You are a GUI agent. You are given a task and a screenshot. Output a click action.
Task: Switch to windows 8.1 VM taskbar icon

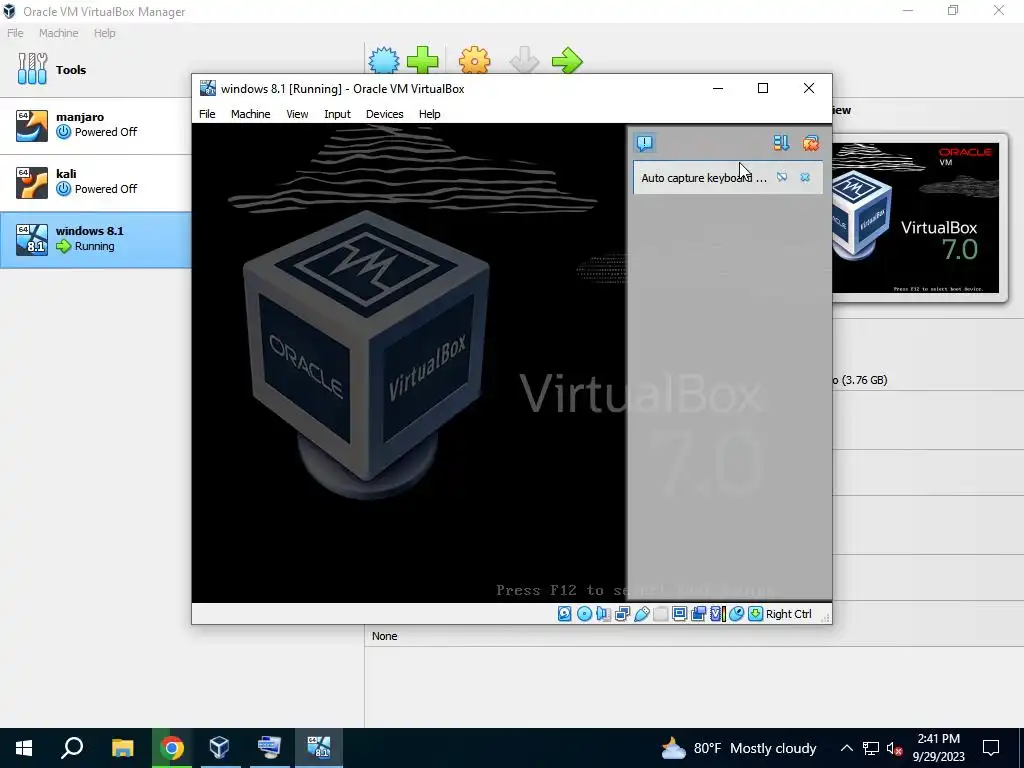coord(319,748)
